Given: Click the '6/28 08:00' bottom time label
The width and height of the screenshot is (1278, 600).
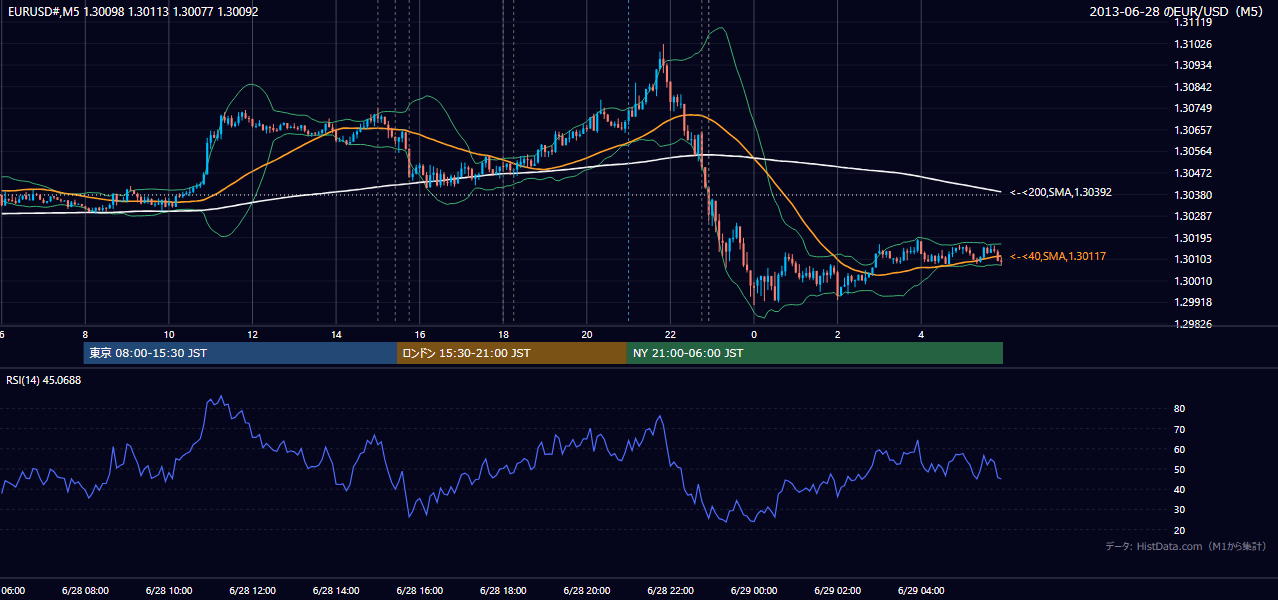Looking at the screenshot, I should [x=84, y=590].
